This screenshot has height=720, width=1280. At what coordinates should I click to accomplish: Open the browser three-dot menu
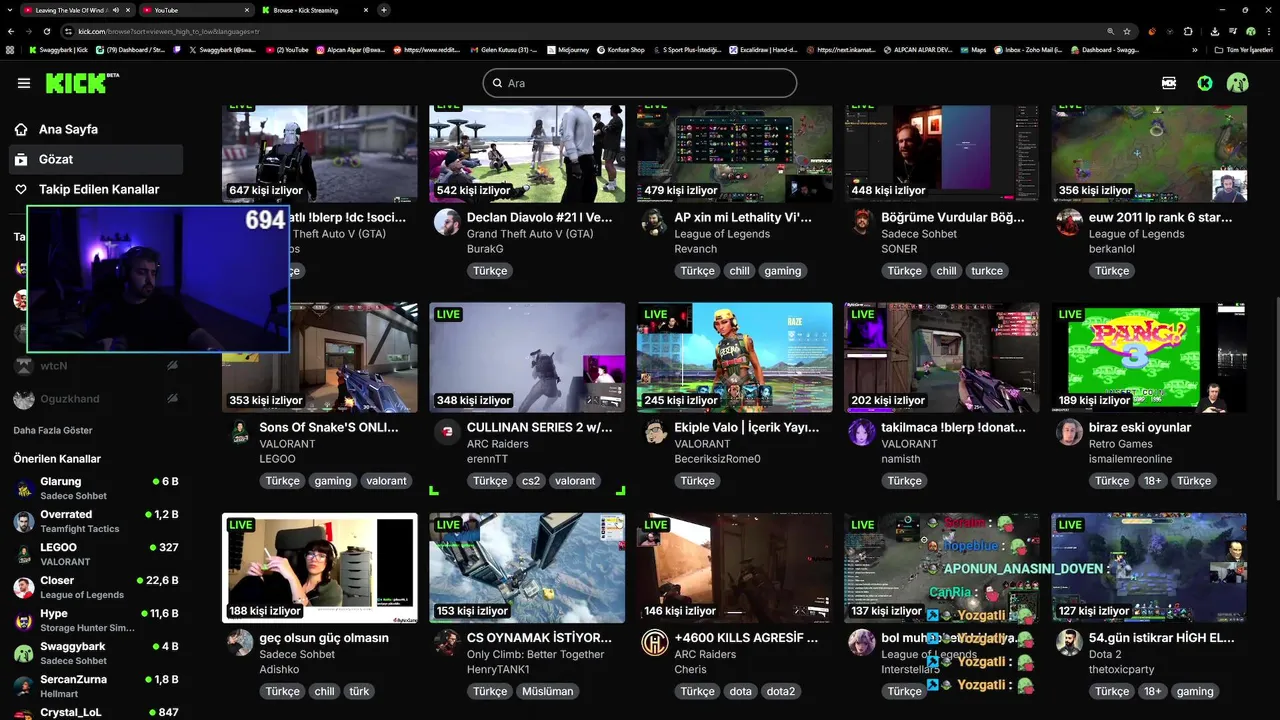click(1268, 31)
